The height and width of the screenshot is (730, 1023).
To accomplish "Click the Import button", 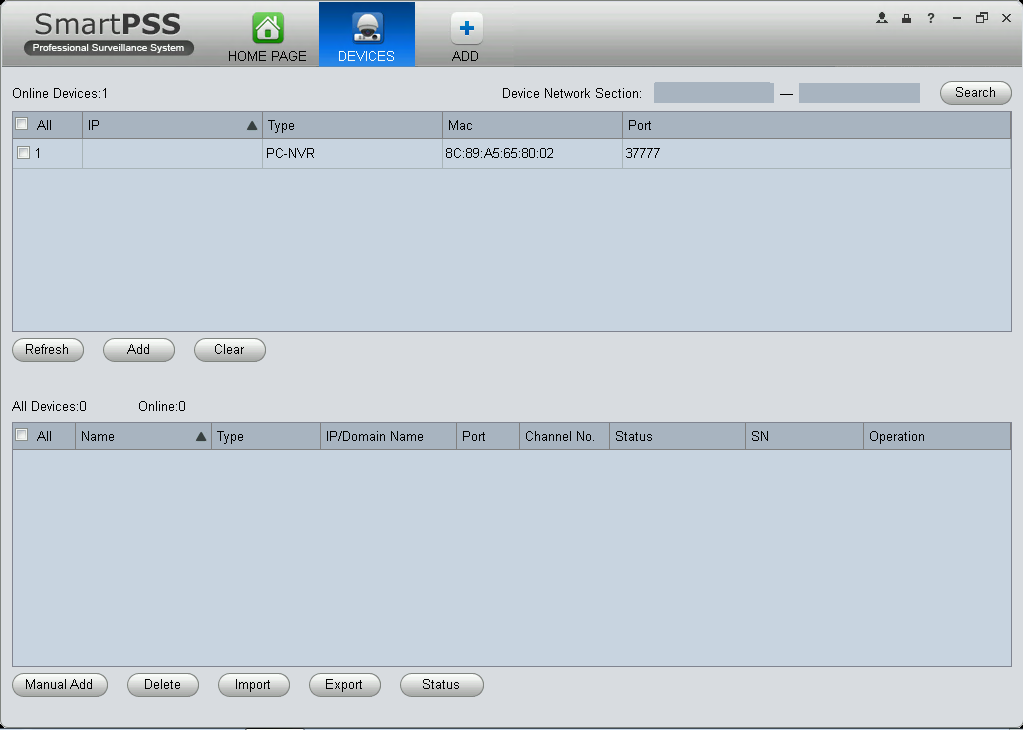I will tap(253, 685).
